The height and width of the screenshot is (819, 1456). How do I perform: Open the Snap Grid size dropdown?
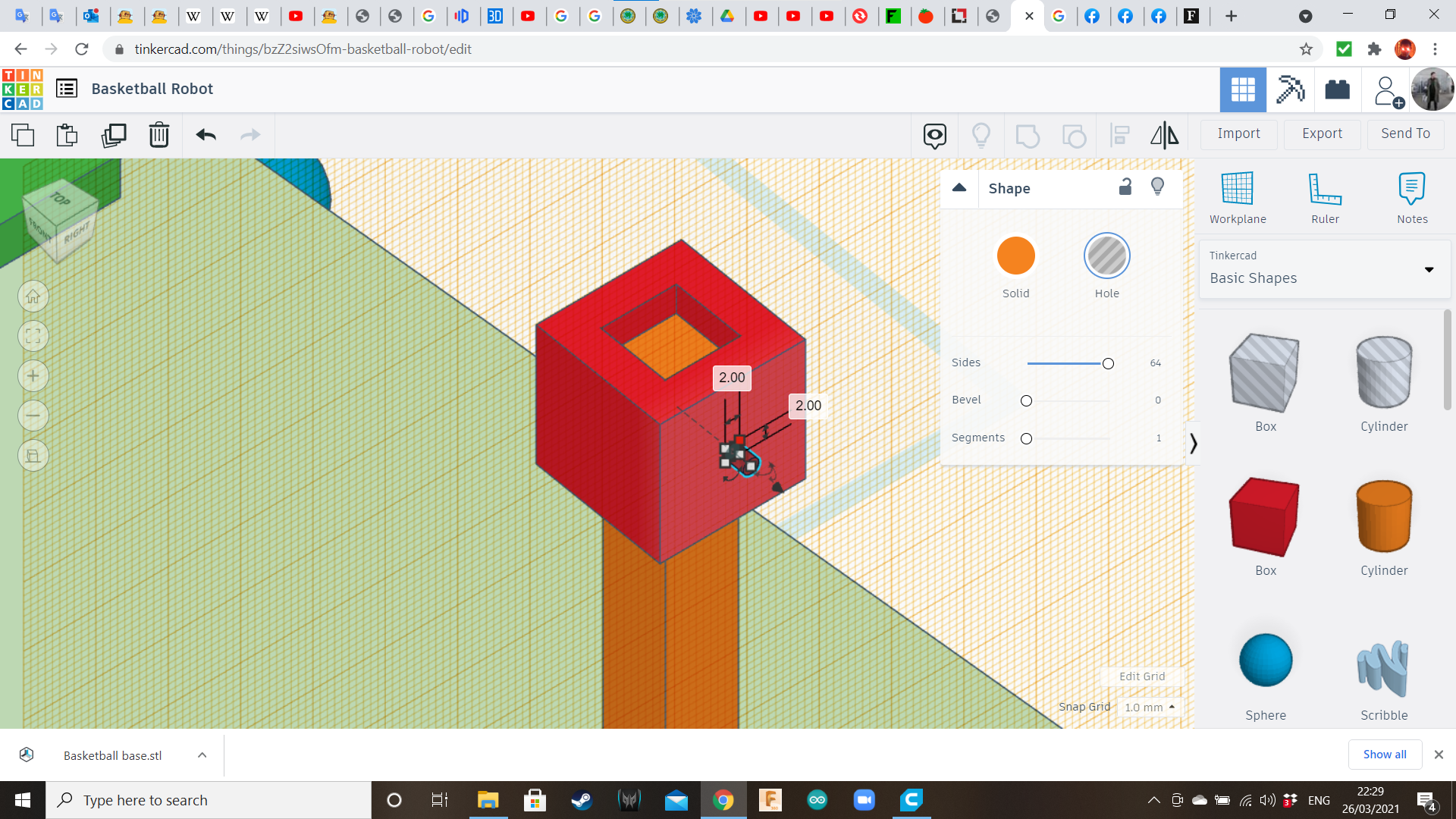tap(1150, 706)
